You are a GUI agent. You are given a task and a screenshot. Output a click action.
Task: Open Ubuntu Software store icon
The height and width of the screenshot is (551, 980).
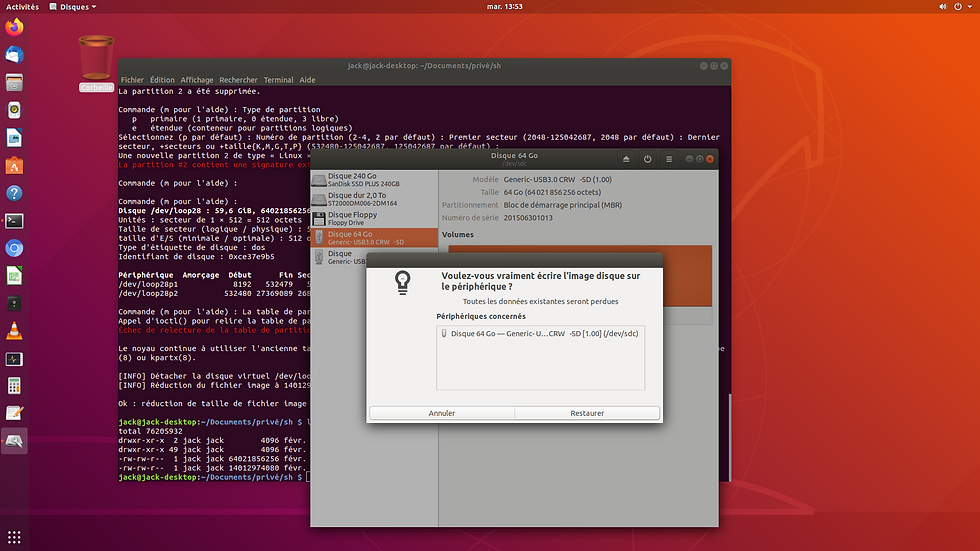14,166
